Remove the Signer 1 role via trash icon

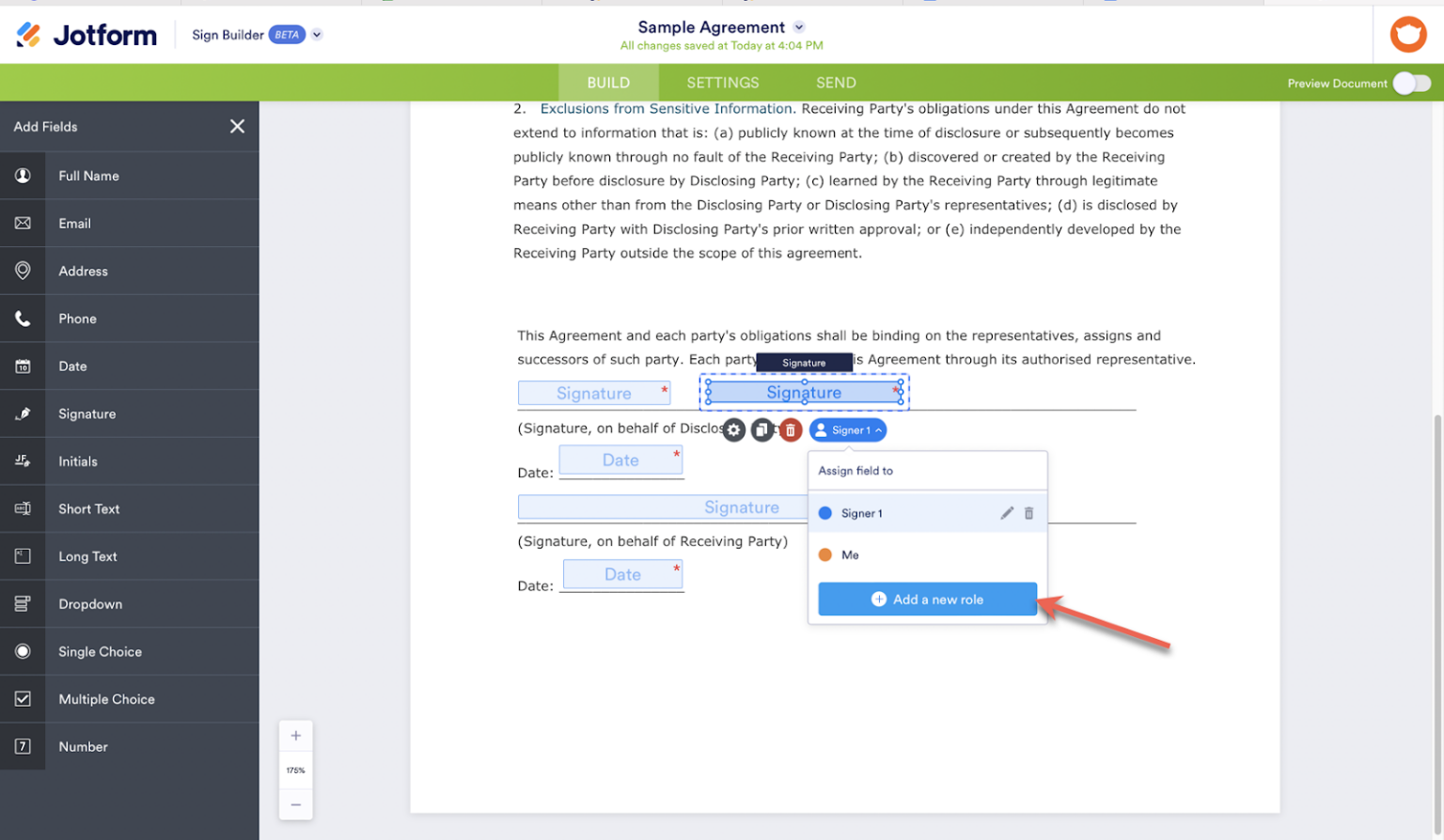coord(1028,513)
